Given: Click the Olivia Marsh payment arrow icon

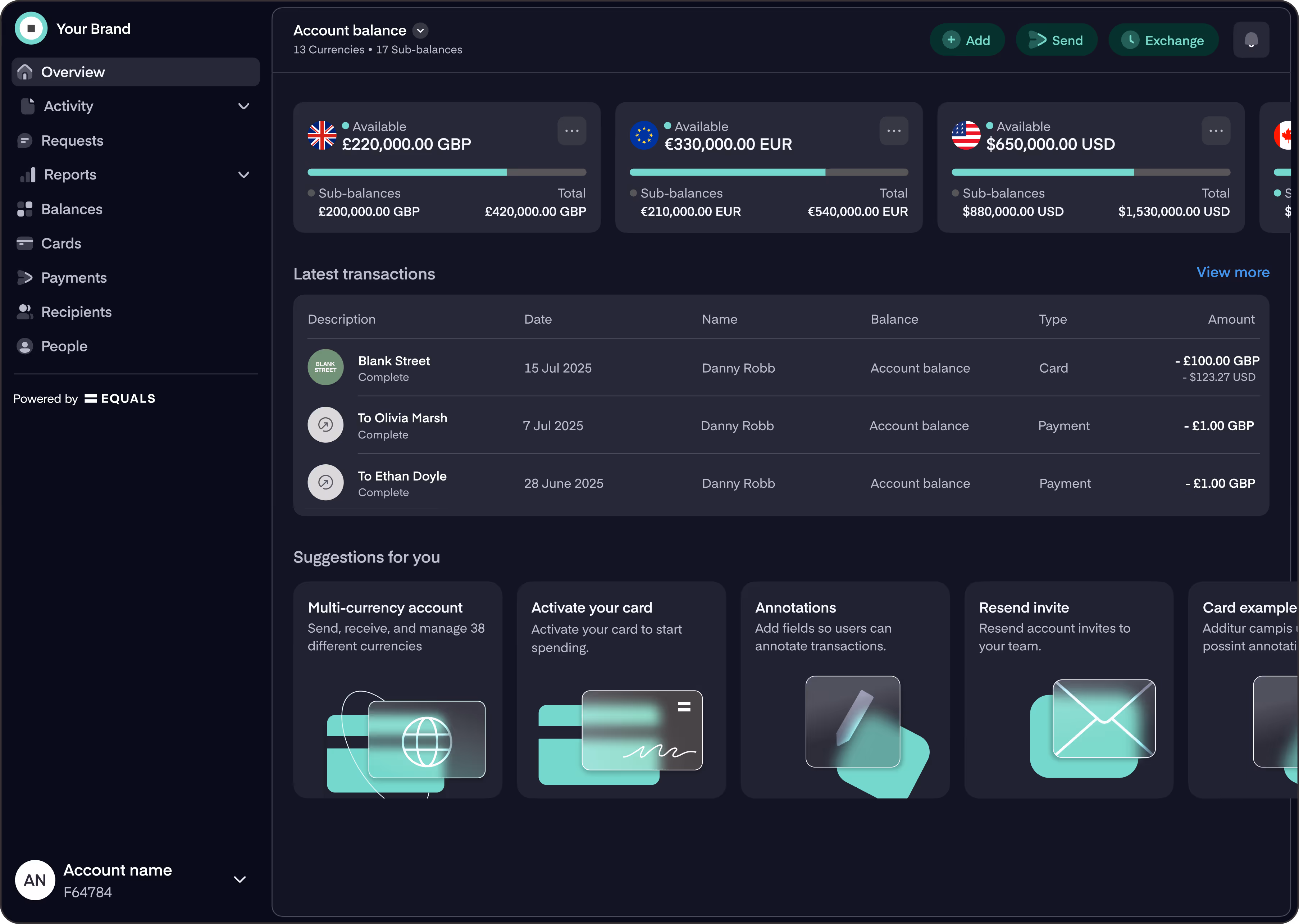Looking at the screenshot, I should click(x=325, y=424).
